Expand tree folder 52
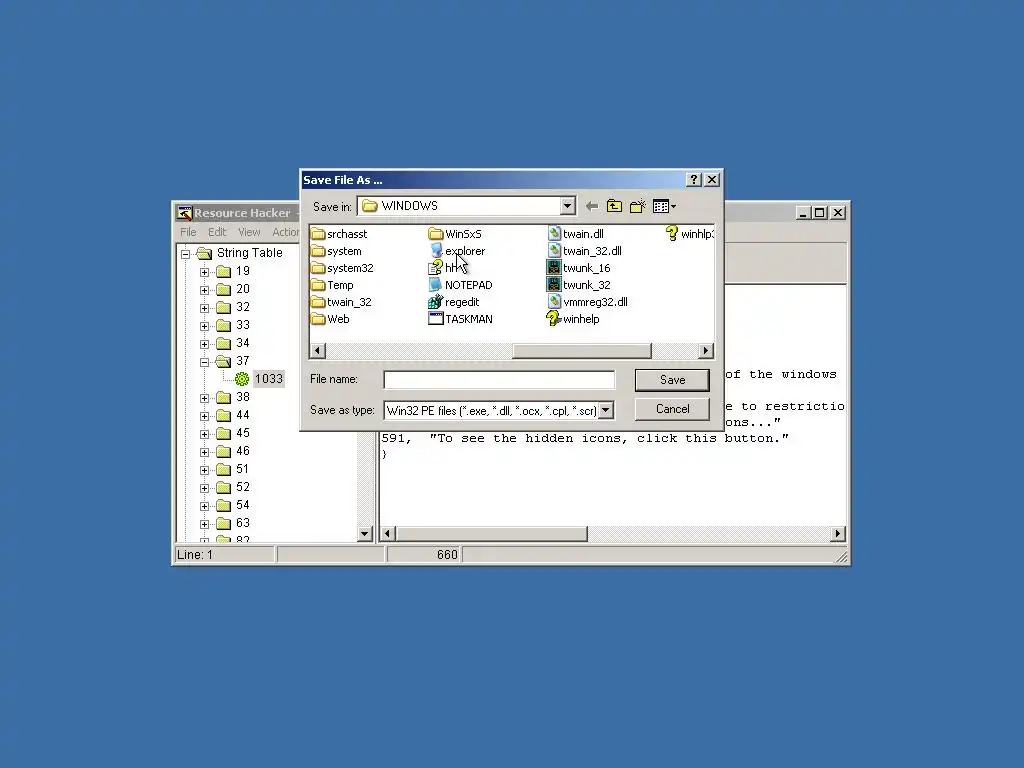The height and width of the screenshot is (768, 1024). coord(204,488)
